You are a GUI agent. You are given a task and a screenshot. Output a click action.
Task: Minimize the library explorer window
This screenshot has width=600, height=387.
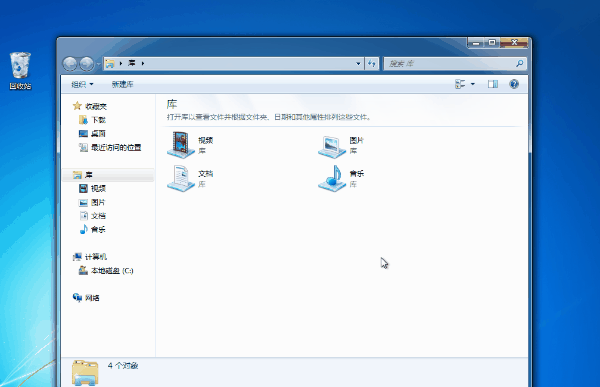[476, 43]
